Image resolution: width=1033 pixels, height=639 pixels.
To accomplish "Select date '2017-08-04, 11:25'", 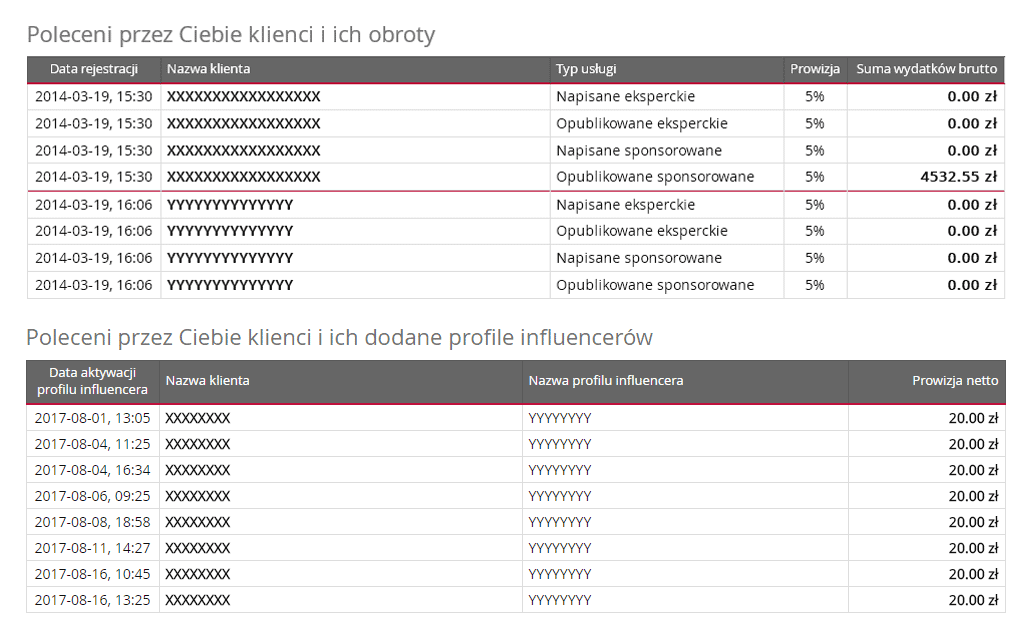I will click(x=92, y=445).
